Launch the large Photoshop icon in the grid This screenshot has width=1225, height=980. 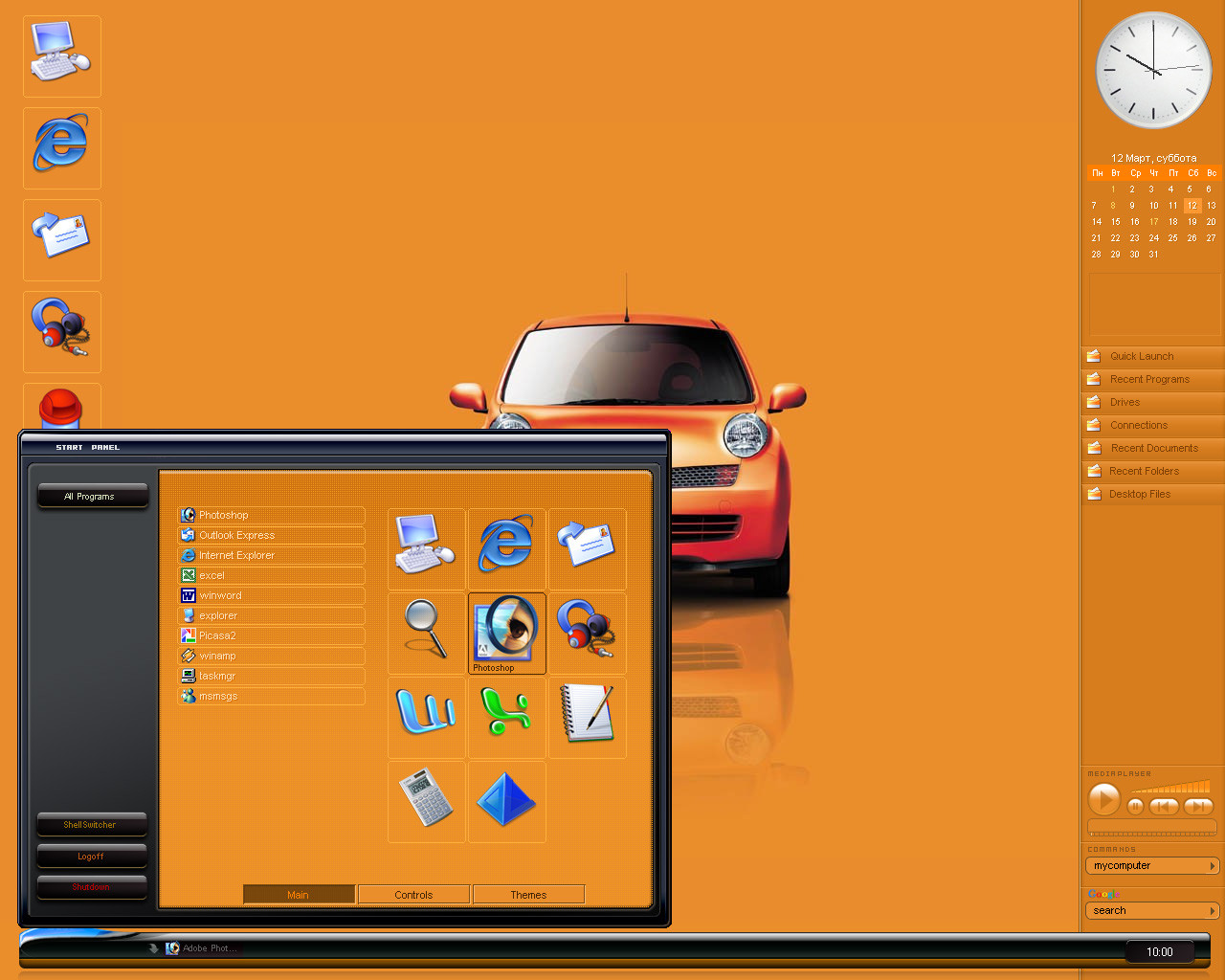click(x=506, y=633)
